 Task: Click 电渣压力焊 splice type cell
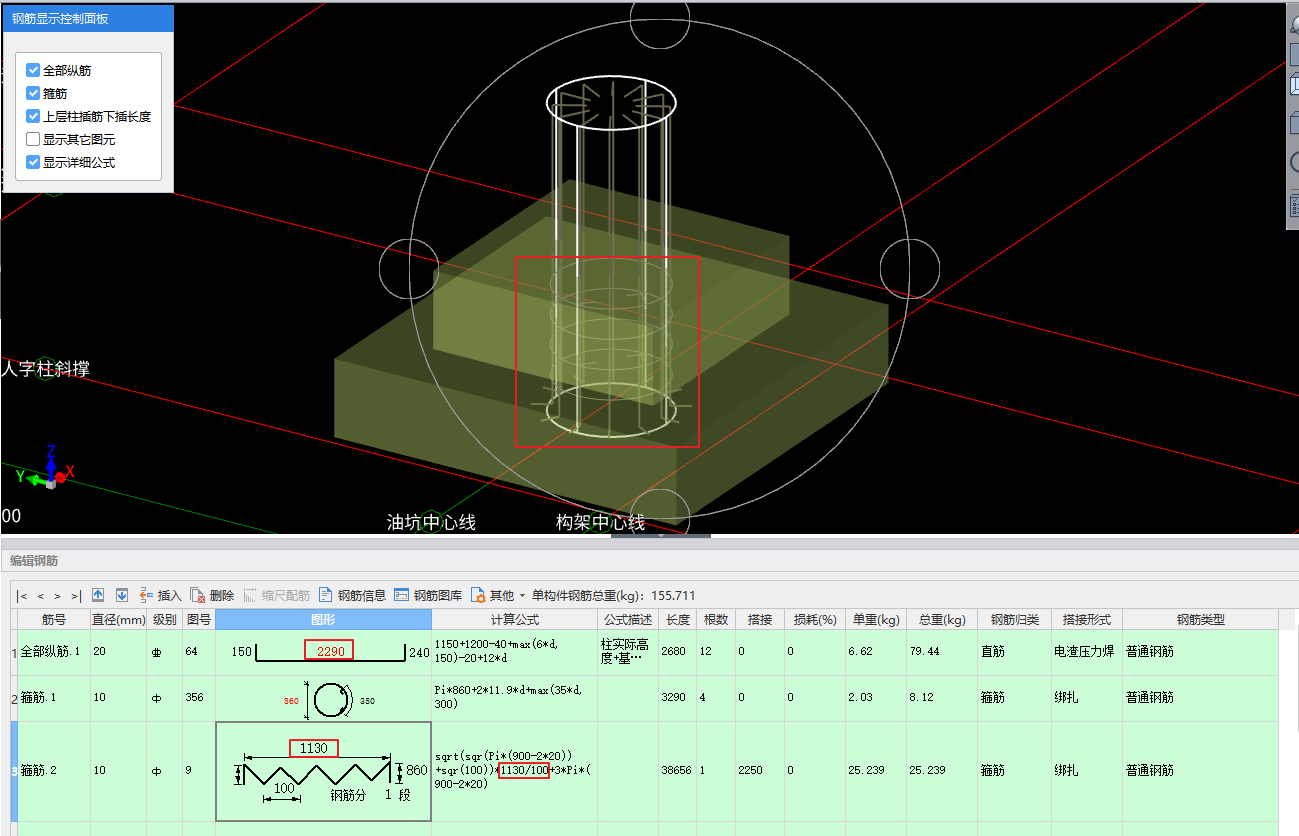point(1087,652)
